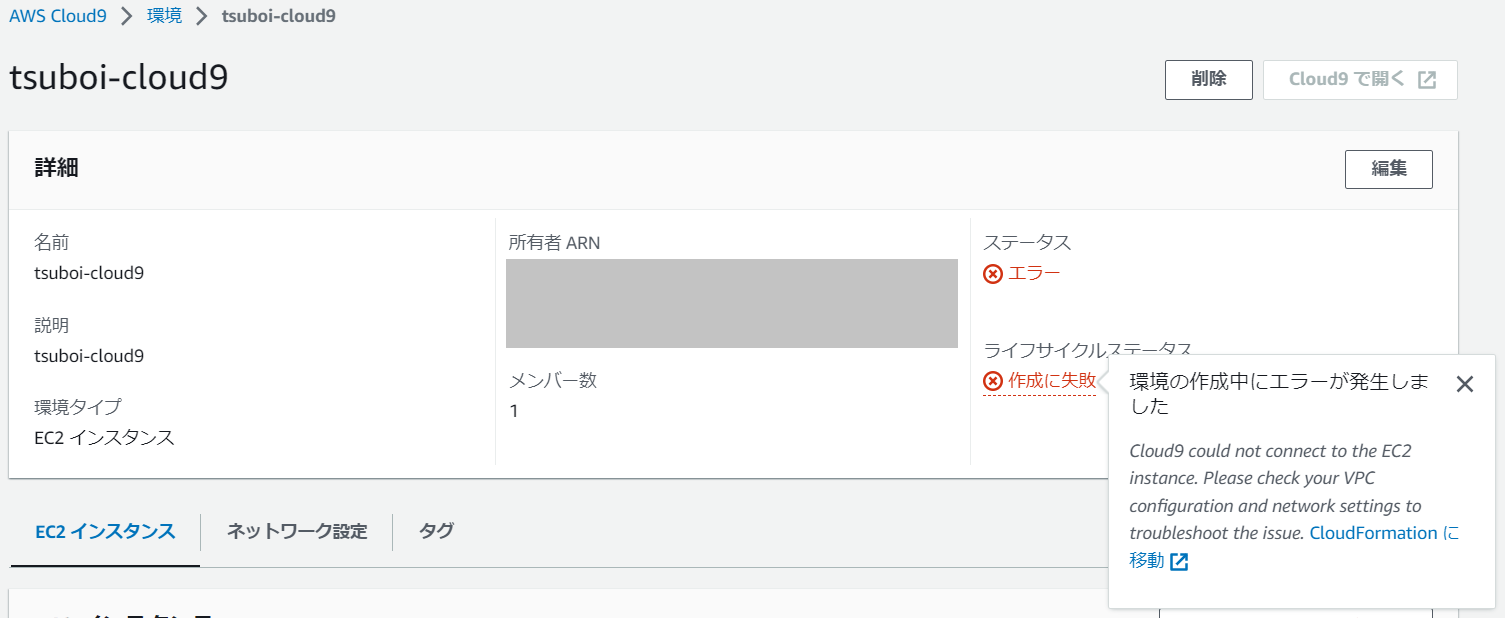The height and width of the screenshot is (618, 1505).
Task: Click the redacted 所有者 ARN block
Action: point(732,303)
